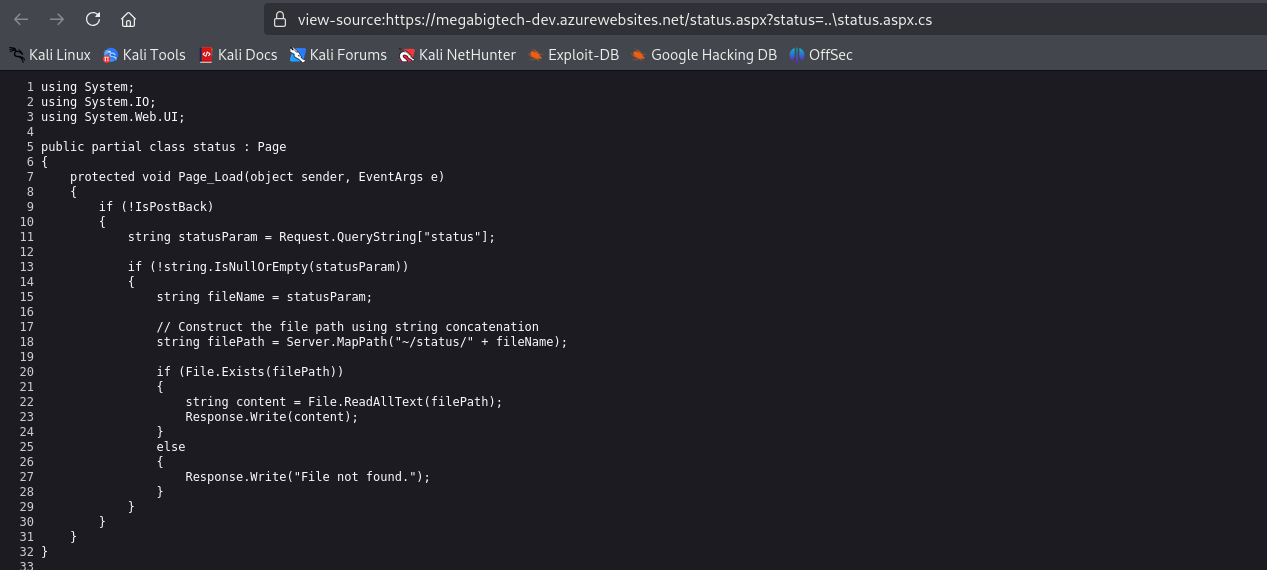Click the 'File not found.' string line
1267x570 pixels.
[x=307, y=477]
